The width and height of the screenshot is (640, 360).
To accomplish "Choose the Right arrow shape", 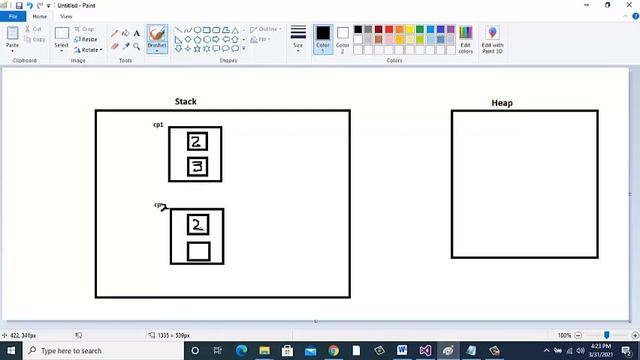I will coord(216,40).
